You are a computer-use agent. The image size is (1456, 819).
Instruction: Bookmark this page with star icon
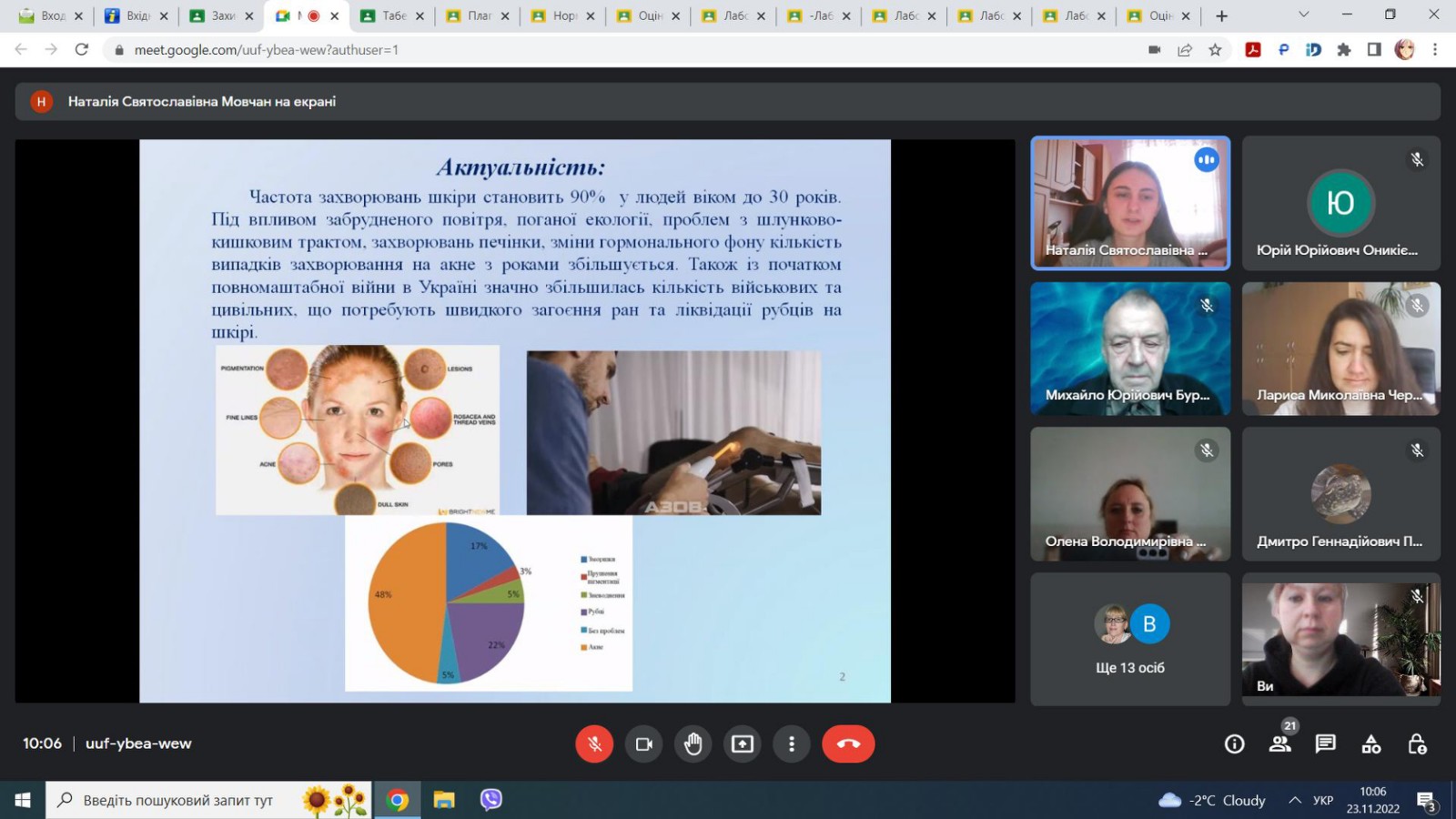[1215, 50]
